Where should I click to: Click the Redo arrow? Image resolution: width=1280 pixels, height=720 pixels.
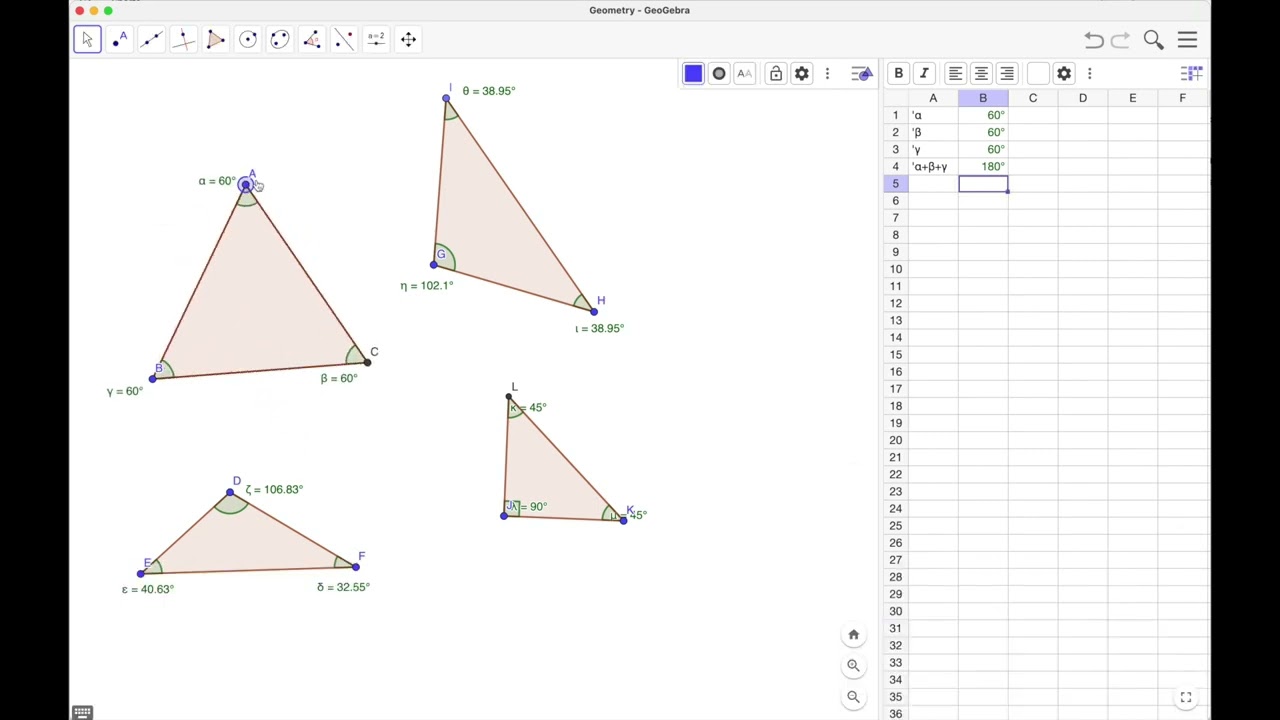point(1121,40)
